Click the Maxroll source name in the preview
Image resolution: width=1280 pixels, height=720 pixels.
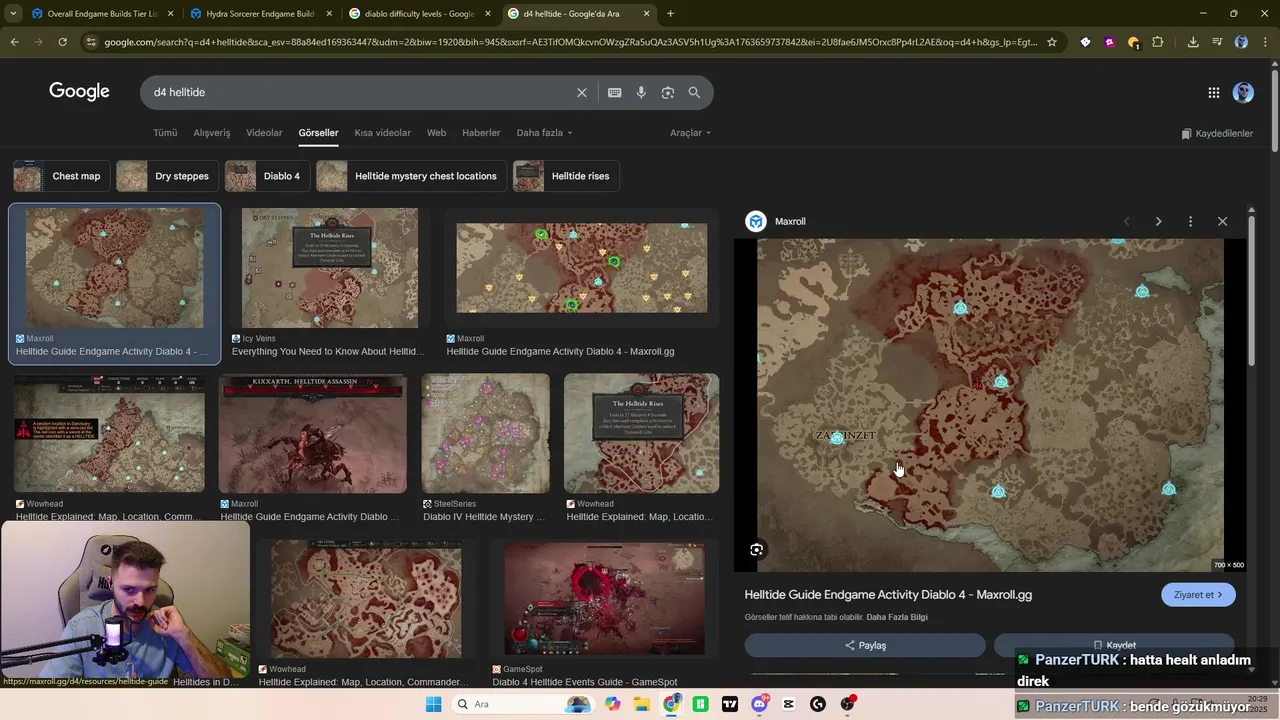[790, 222]
